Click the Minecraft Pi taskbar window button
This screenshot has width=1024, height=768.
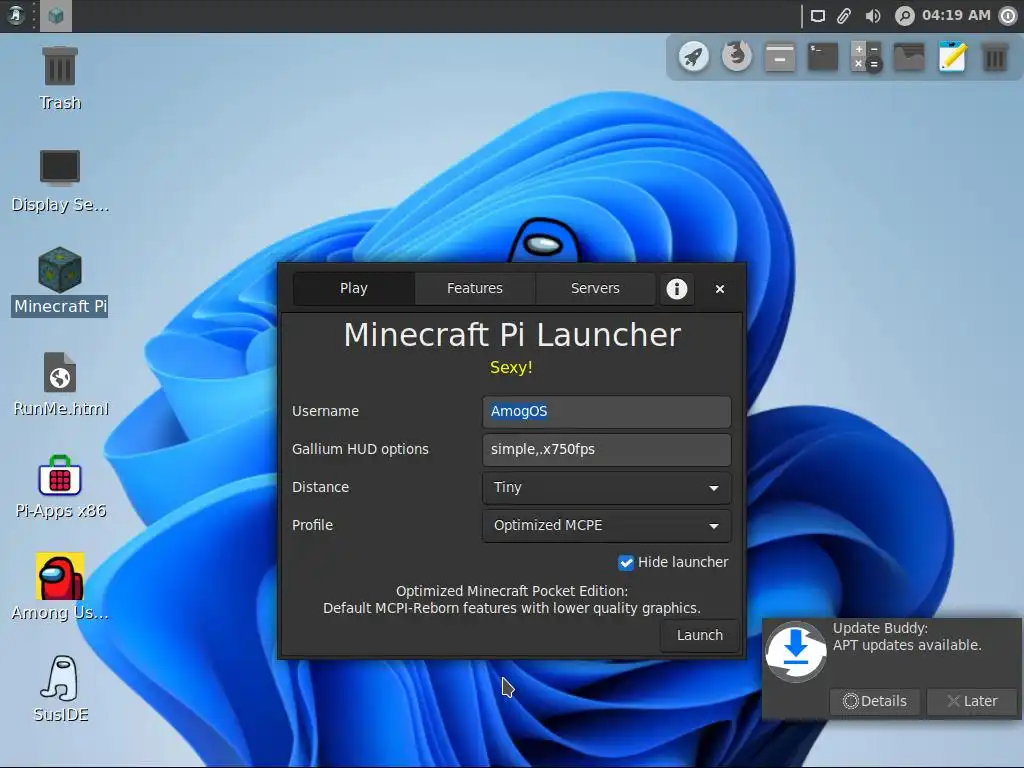pos(56,16)
